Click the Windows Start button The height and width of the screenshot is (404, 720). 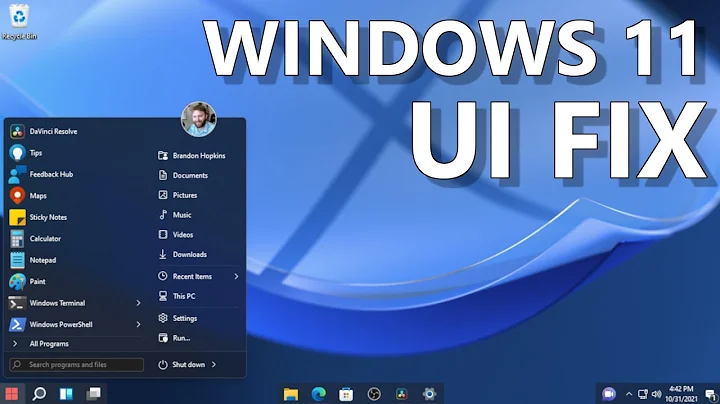point(11,393)
